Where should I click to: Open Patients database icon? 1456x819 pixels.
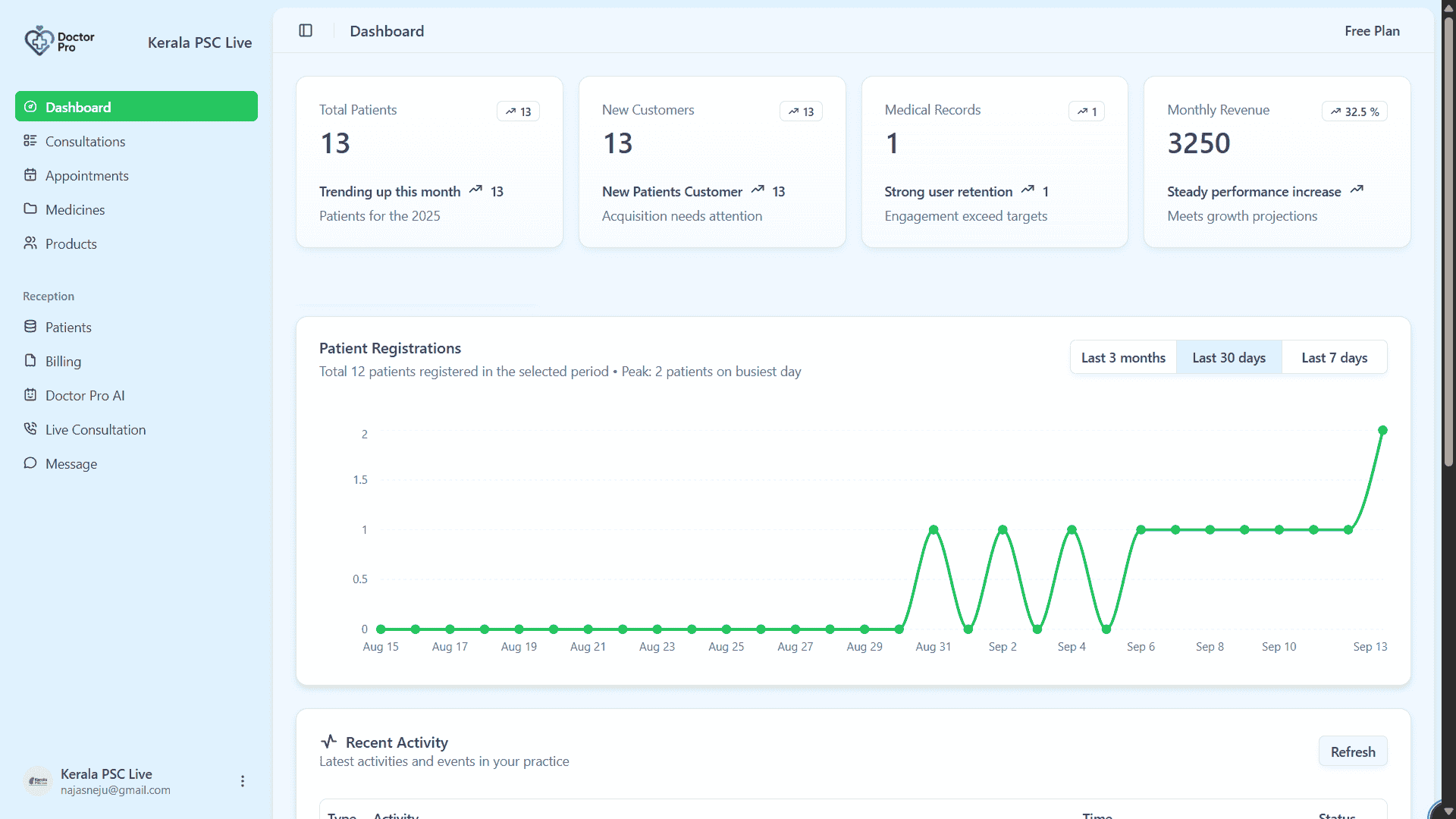tap(30, 327)
